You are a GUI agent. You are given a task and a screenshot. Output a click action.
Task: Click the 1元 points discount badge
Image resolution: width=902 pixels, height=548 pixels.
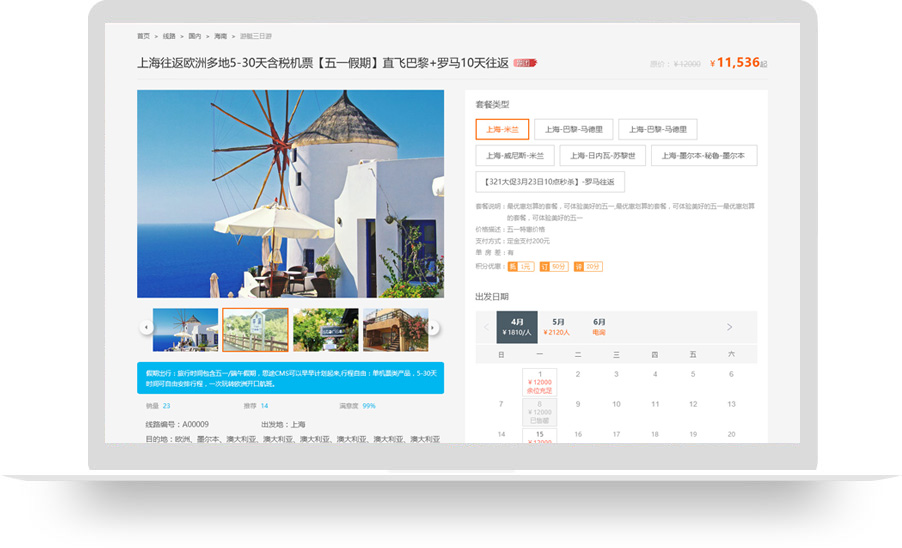click(520, 267)
